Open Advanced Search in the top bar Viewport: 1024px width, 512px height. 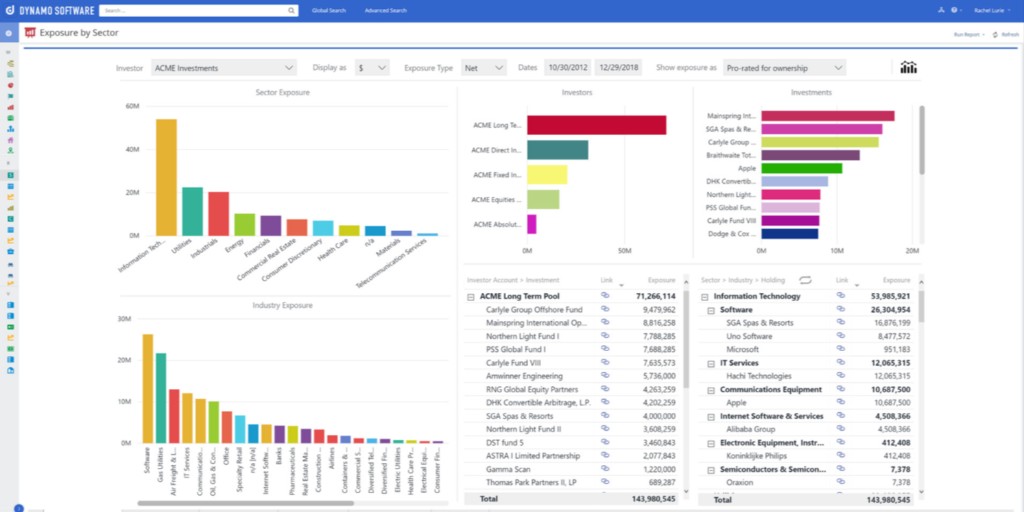coord(385,10)
